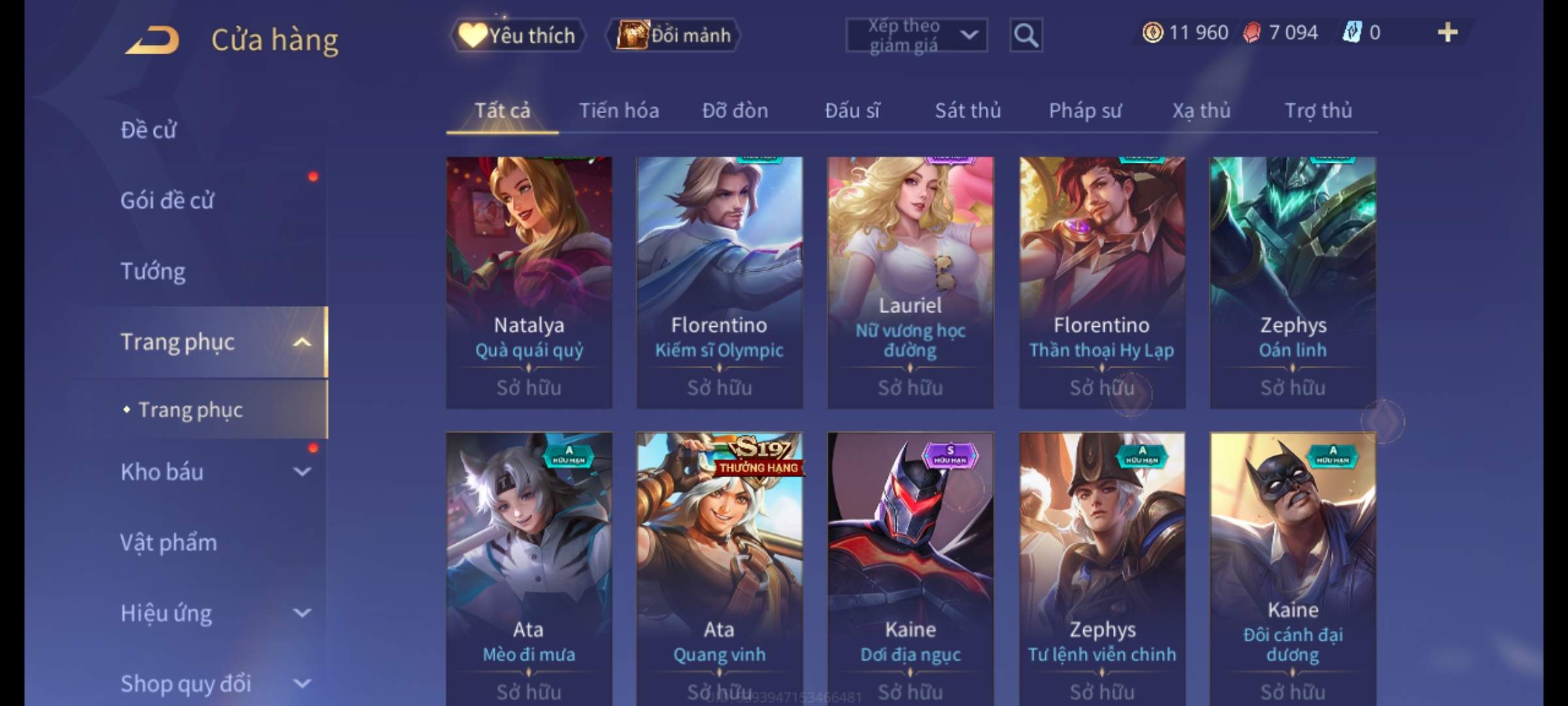Select Kaine Dơi địa ngục skin card
1568x706 pixels.
(x=910, y=569)
